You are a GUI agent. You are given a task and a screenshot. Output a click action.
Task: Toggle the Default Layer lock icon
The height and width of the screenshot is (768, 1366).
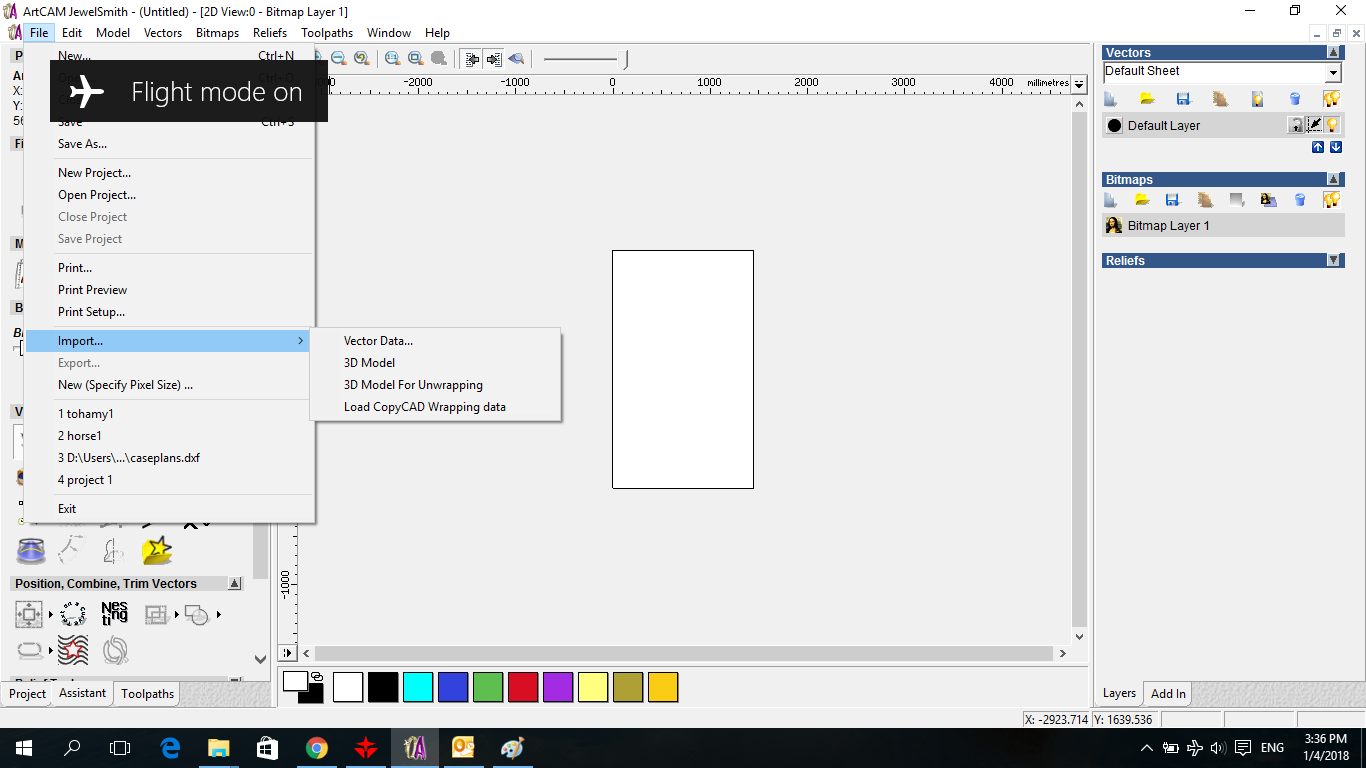(x=1296, y=125)
